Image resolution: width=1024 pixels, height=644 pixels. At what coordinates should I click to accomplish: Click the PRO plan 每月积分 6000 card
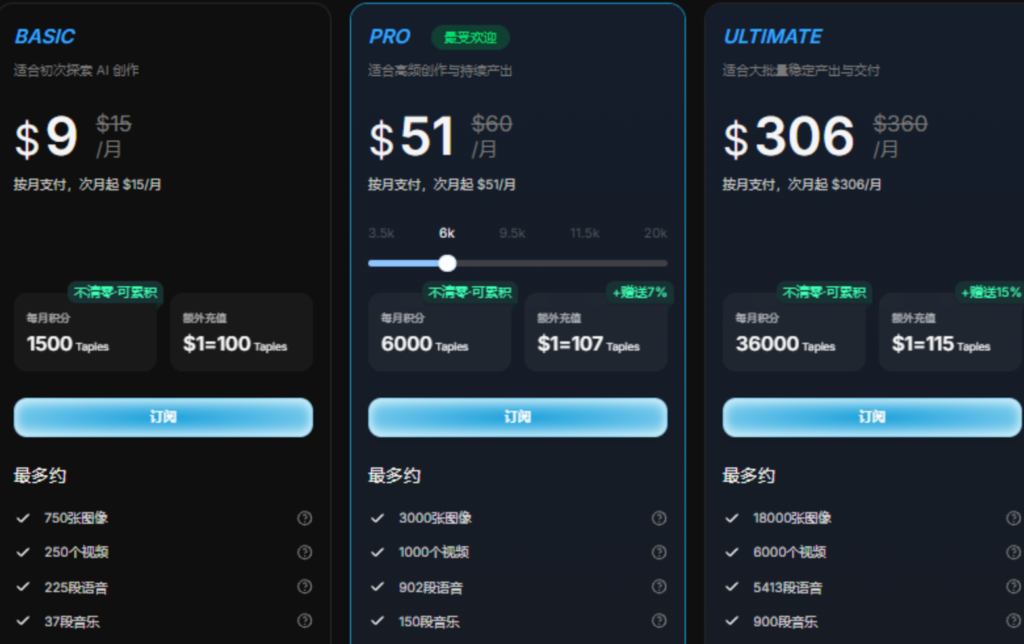point(439,333)
